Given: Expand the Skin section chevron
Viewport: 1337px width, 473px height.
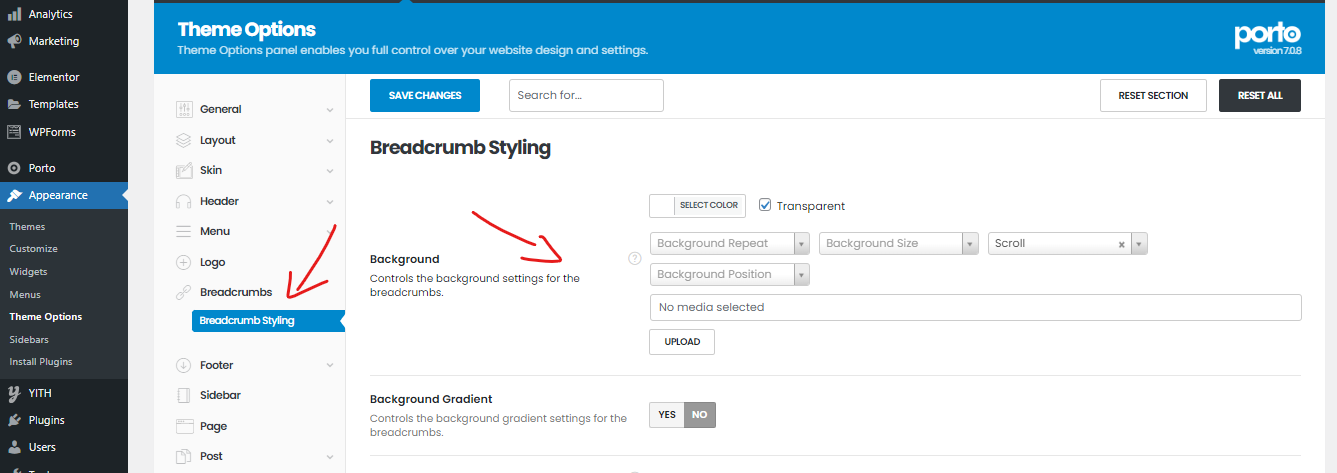Looking at the screenshot, I should pos(330,171).
